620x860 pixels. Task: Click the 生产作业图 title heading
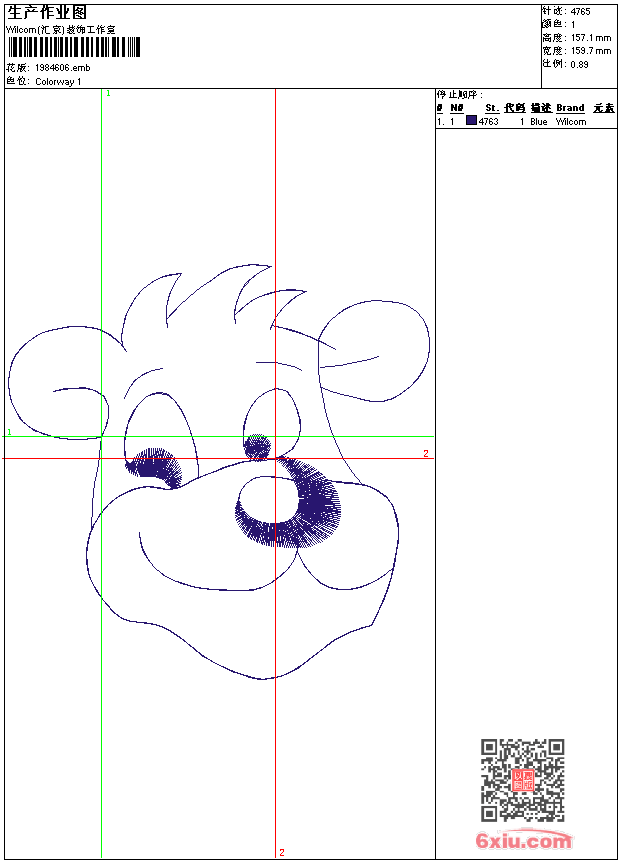(47, 12)
